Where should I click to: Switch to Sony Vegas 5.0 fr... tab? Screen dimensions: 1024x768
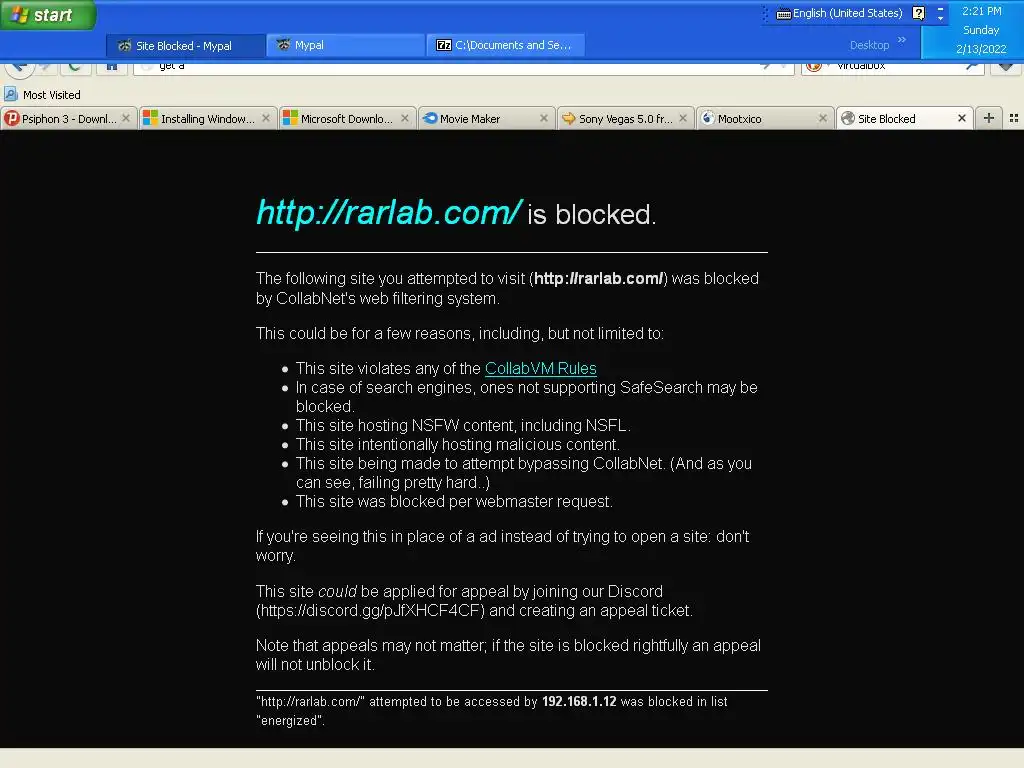point(624,119)
